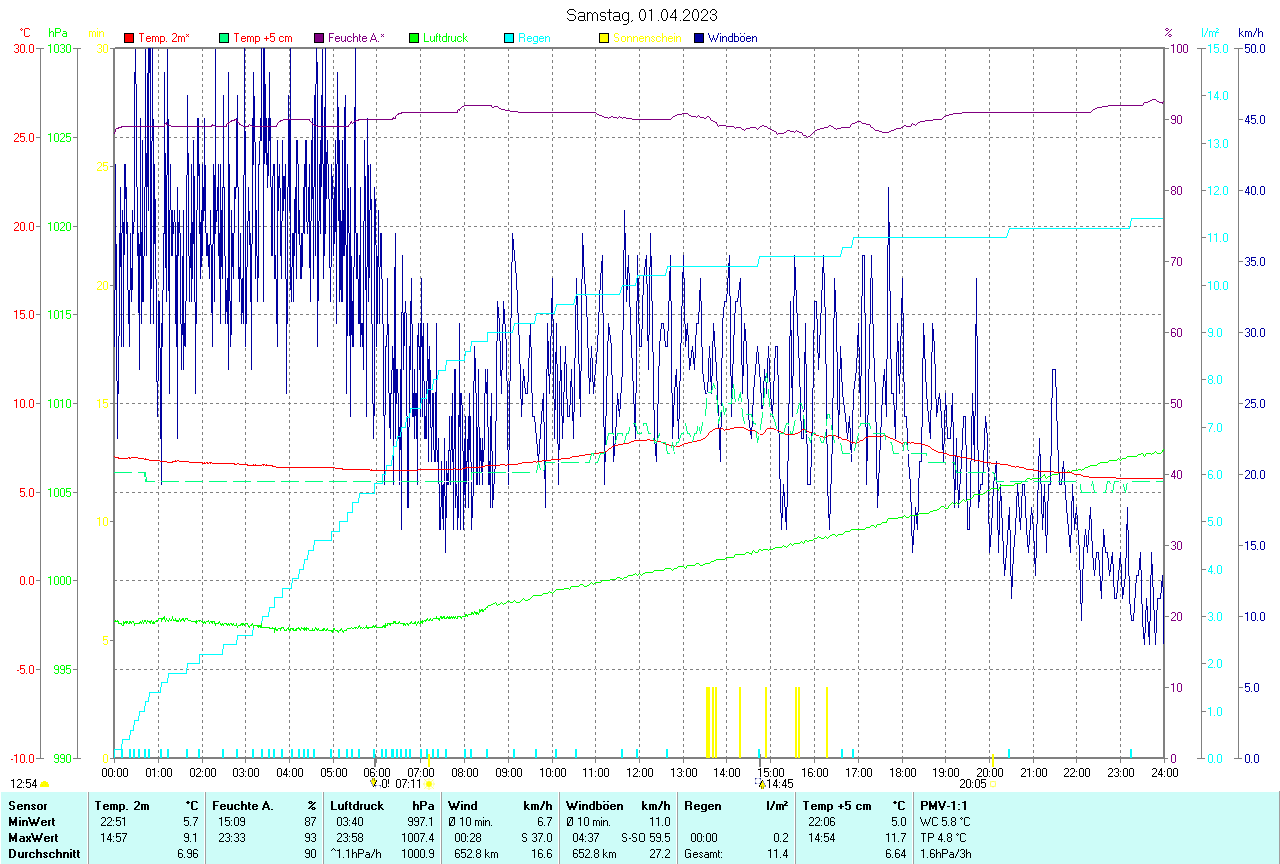The width and height of the screenshot is (1280, 864).
Task: Click the average temperature value 6.96
Action: (x=188, y=853)
